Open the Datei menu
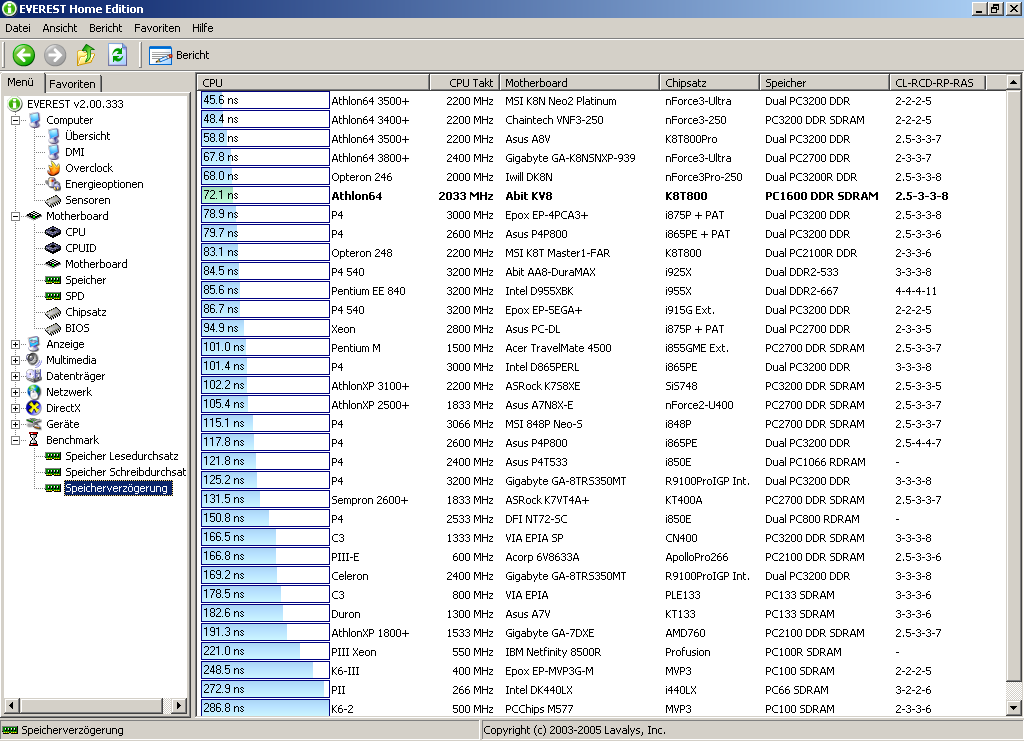This screenshot has width=1024, height=742. pos(18,28)
